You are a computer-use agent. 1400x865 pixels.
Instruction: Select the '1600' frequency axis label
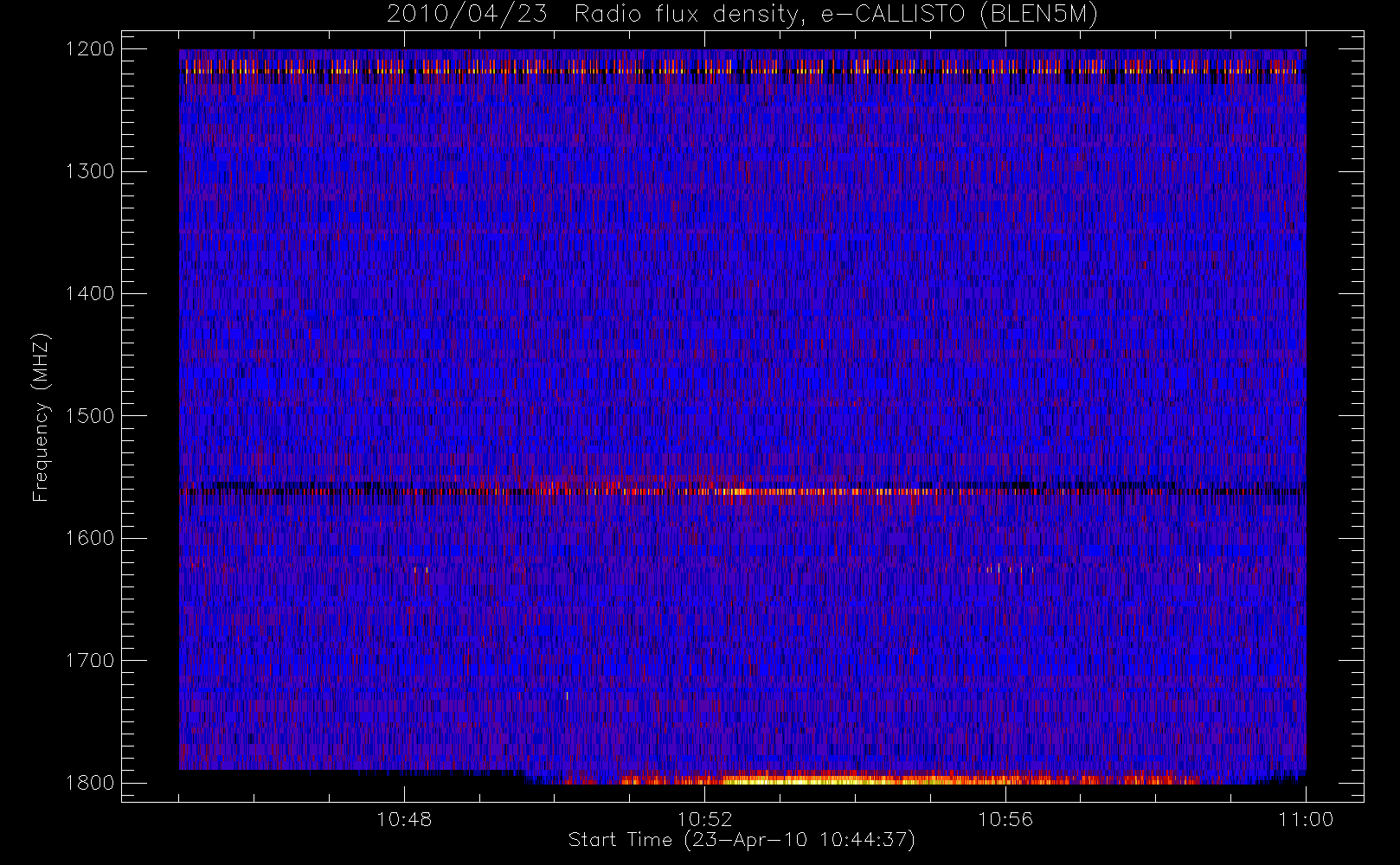point(90,538)
